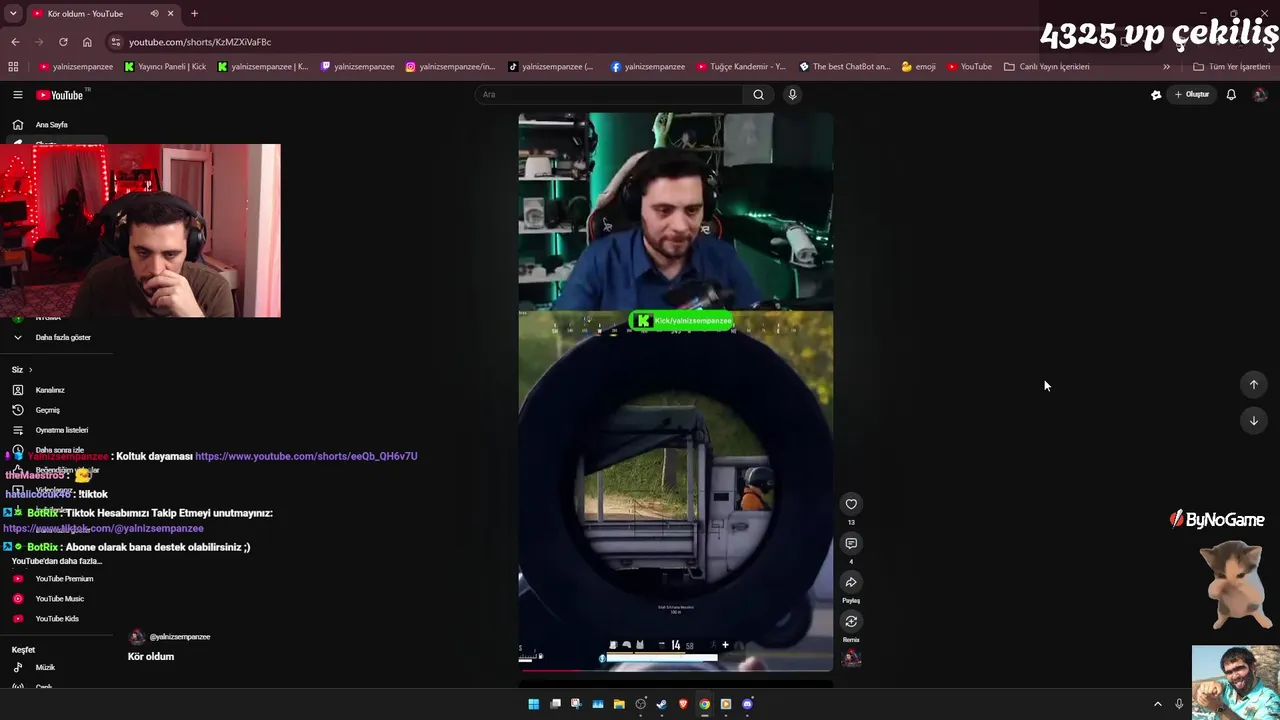The height and width of the screenshot is (720, 1280).
Task: Open the YouTube guide hamburger menu
Action: pos(17,95)
